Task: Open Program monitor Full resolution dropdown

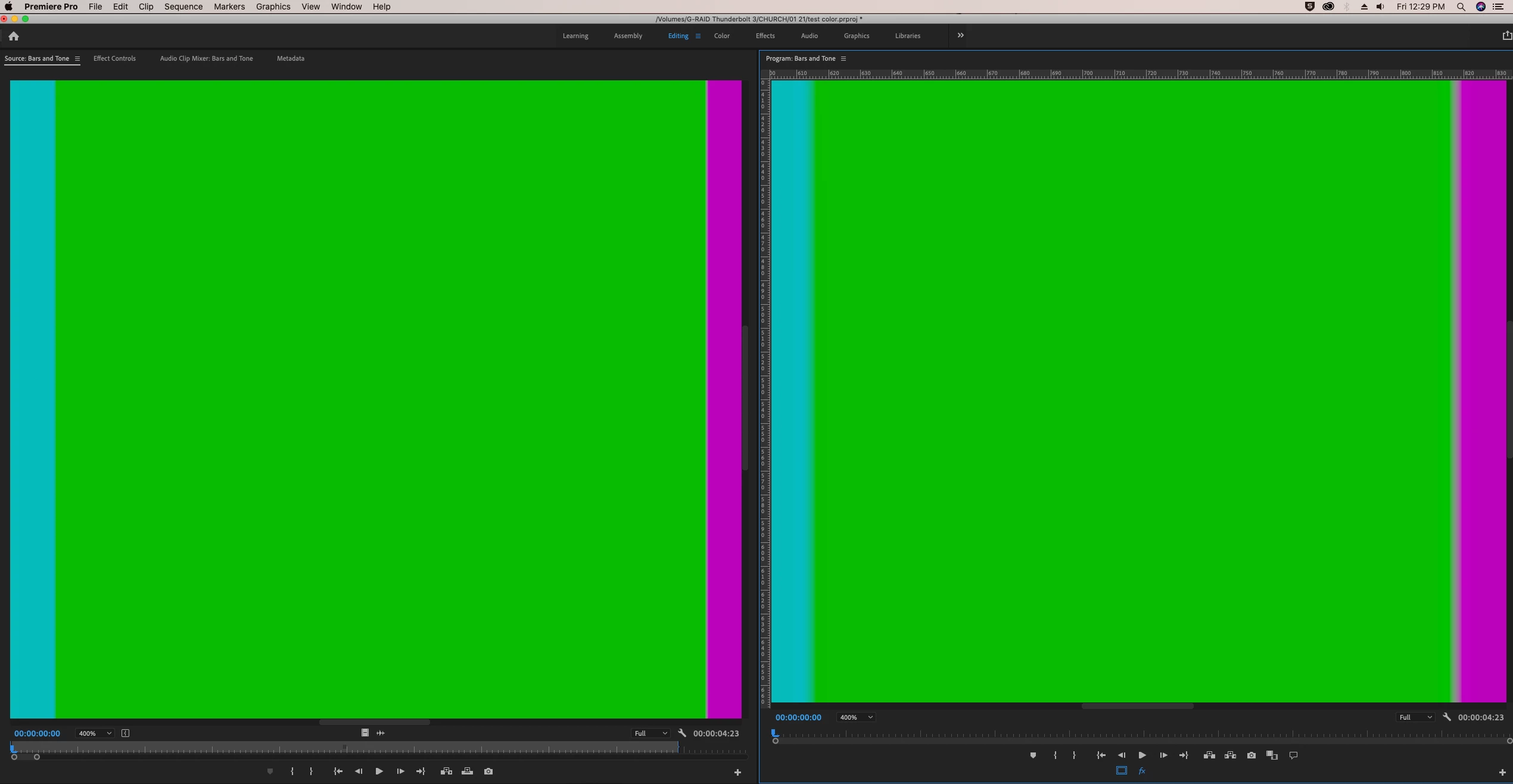Action: 1415,717
